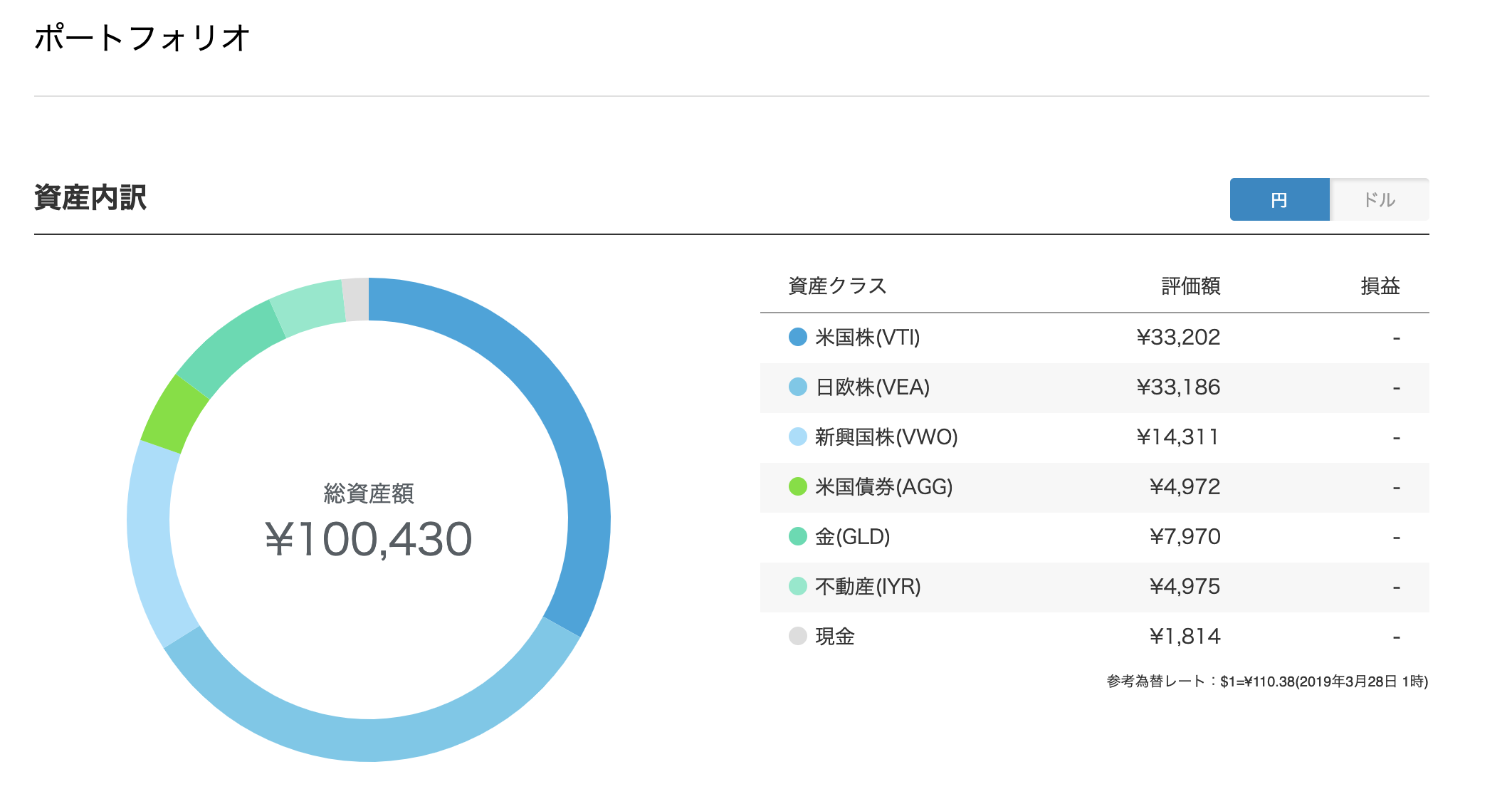Click the 不動産(IYR) mint legend dot

798,586
